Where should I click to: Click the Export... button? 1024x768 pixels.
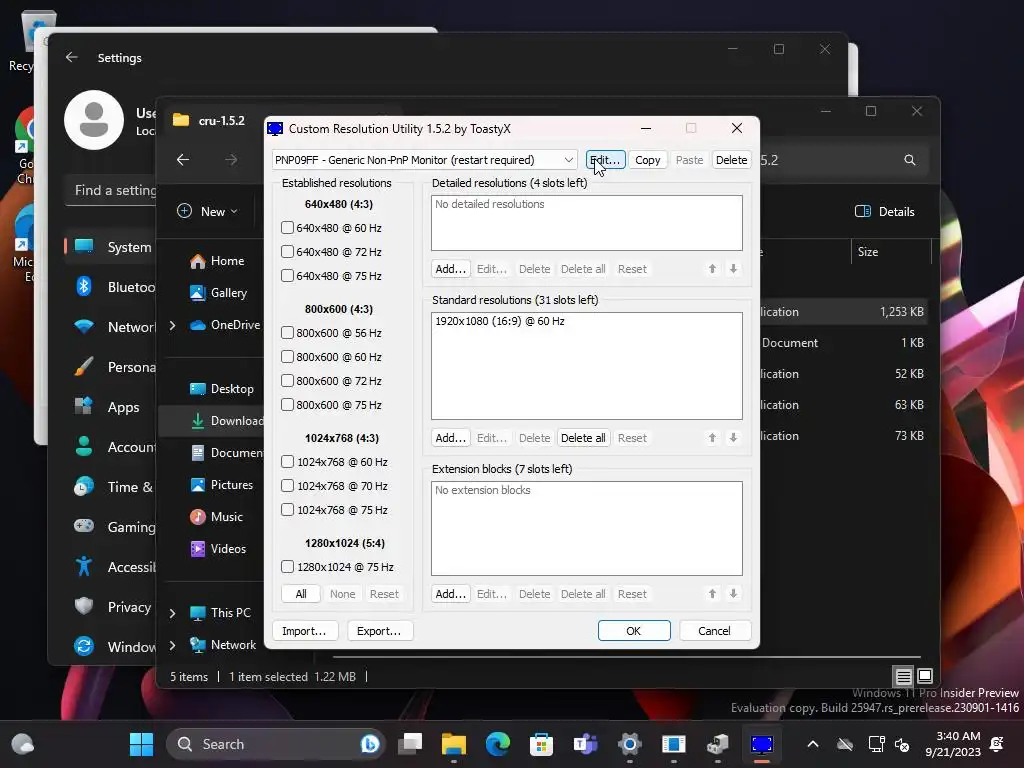(379, 631)
